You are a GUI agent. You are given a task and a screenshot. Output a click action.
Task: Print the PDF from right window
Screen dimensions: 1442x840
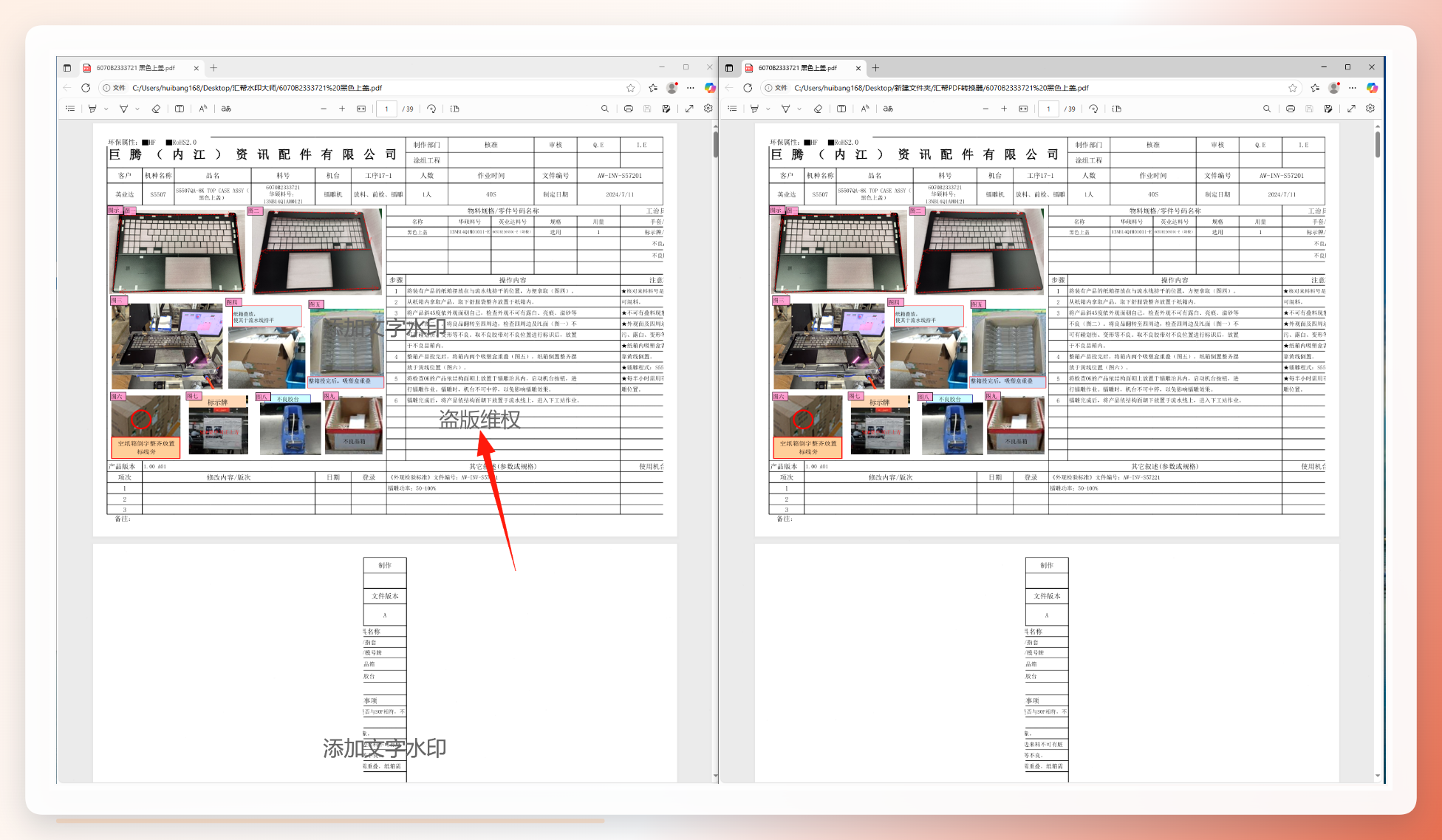pyautogui.click(x=1290, y=109)
